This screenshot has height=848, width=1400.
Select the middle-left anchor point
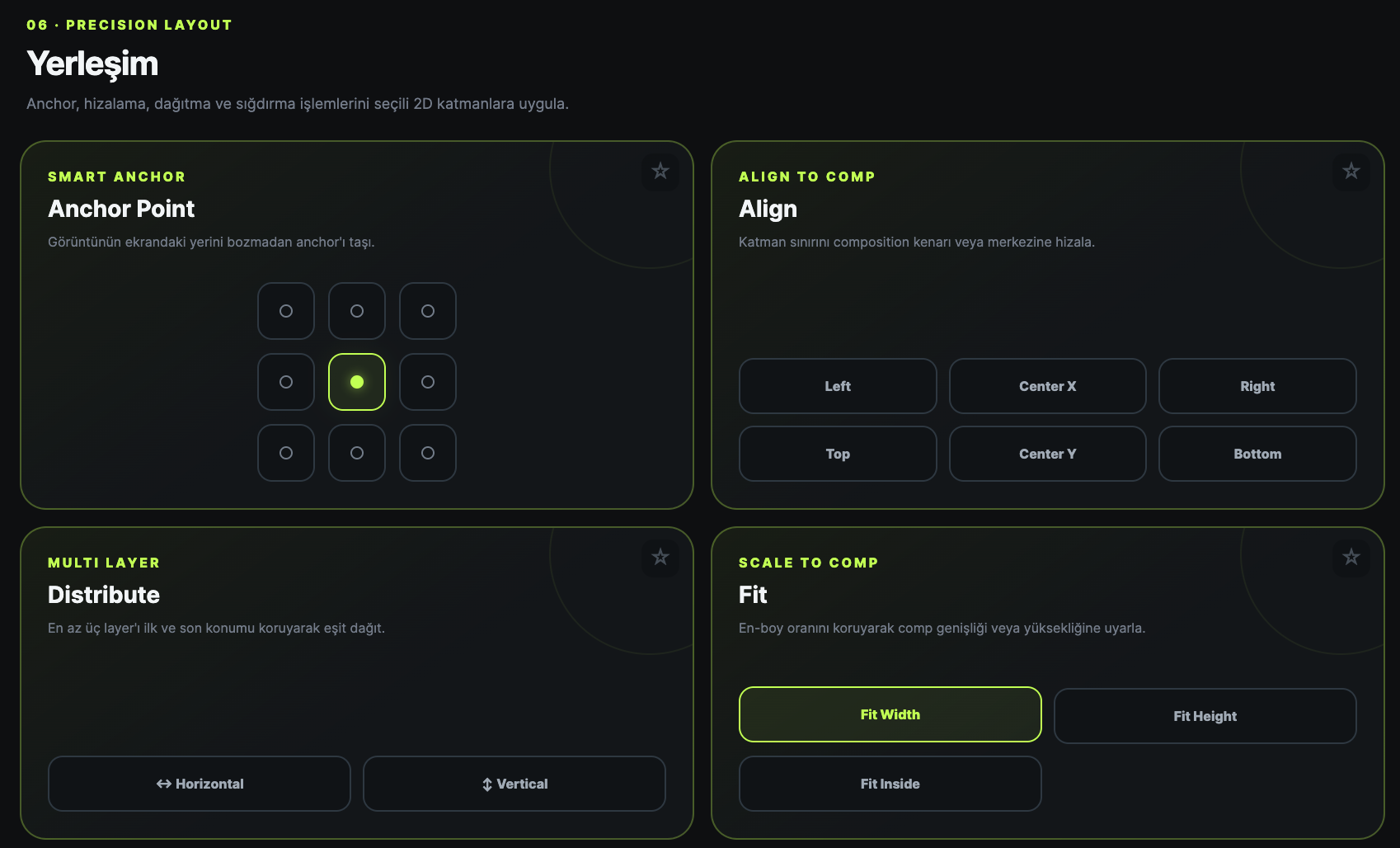(286, 382)
